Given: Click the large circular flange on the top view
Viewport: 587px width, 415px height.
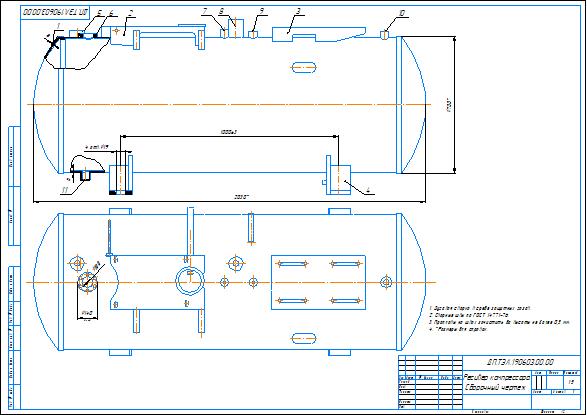Looking at the screenshot, I should (x=190, y=281).
